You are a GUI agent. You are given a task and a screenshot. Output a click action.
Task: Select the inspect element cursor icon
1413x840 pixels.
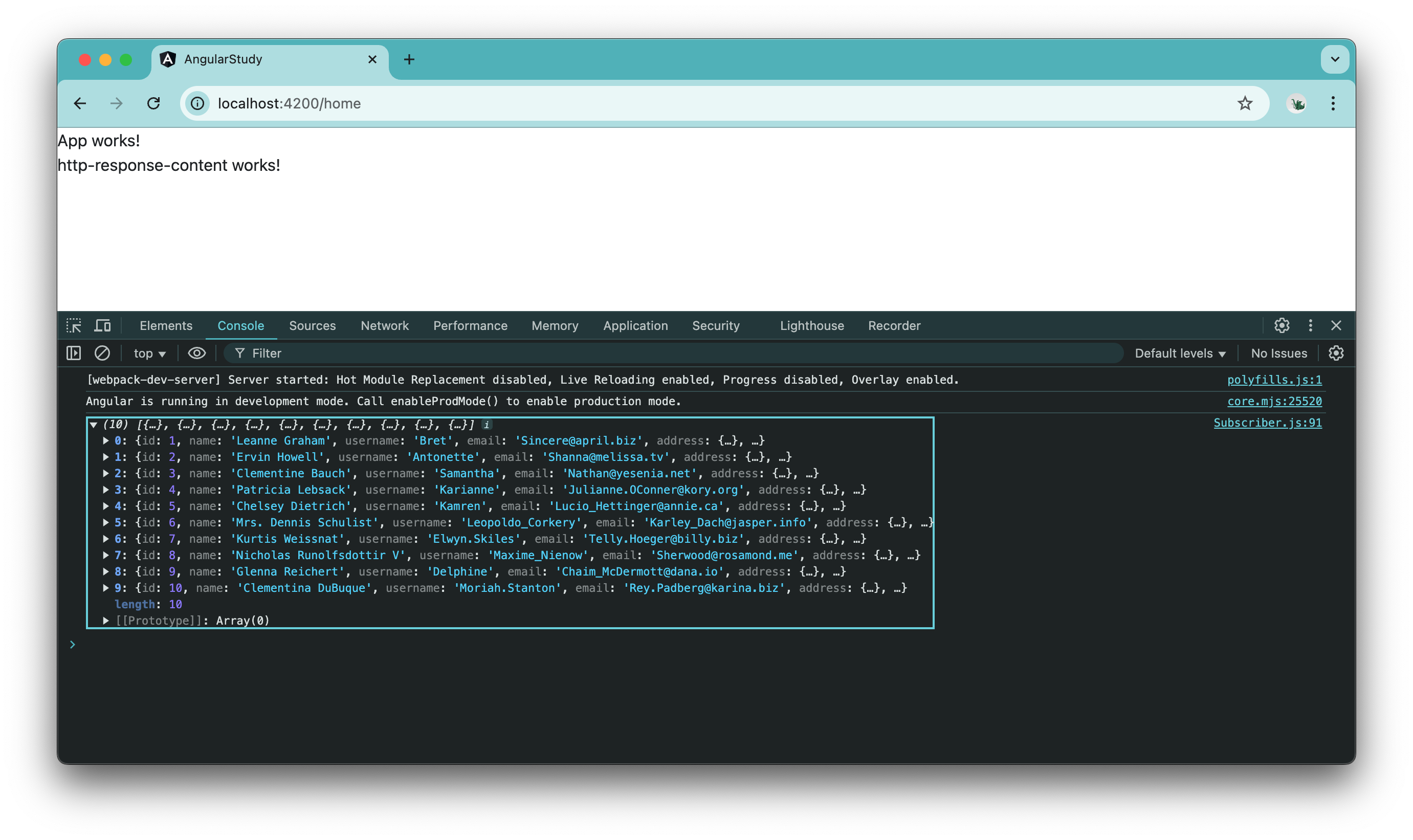point(75,325)
